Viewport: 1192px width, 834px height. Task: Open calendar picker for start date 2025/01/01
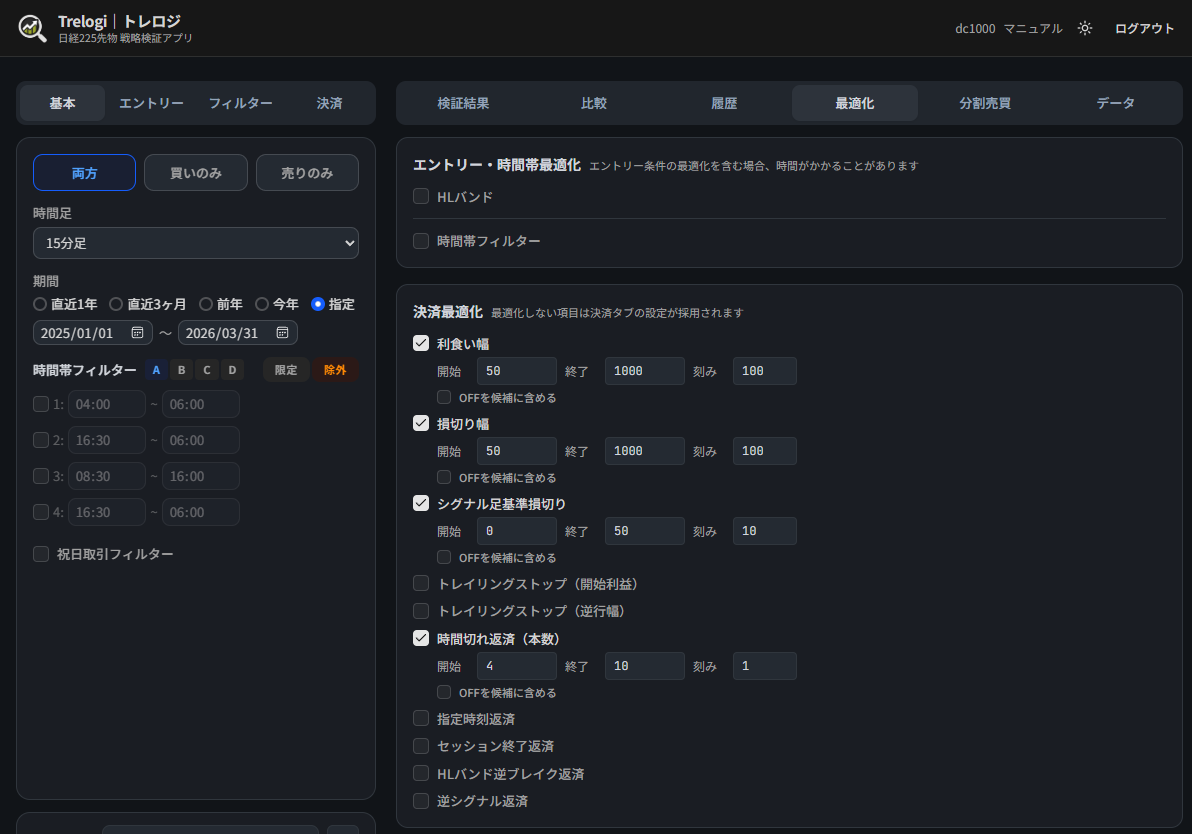click(138, 333)
